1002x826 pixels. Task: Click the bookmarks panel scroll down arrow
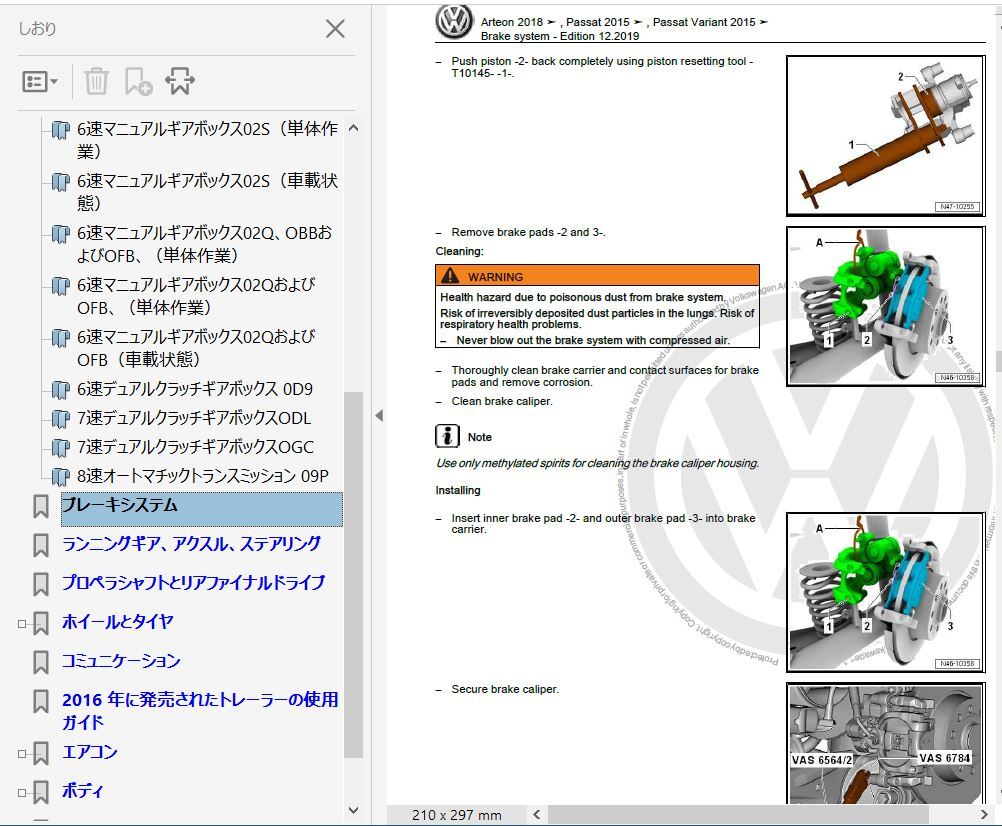click(x=353, y=810)
